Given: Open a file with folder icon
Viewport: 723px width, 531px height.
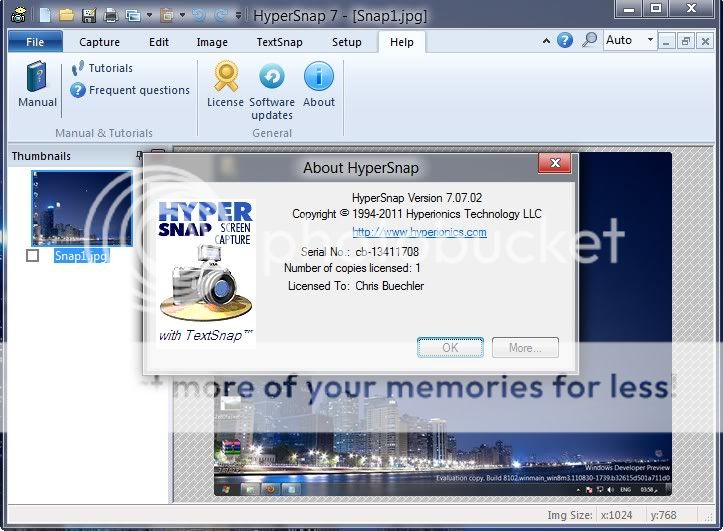Looking at the screenshot, I should pos(66,15).
